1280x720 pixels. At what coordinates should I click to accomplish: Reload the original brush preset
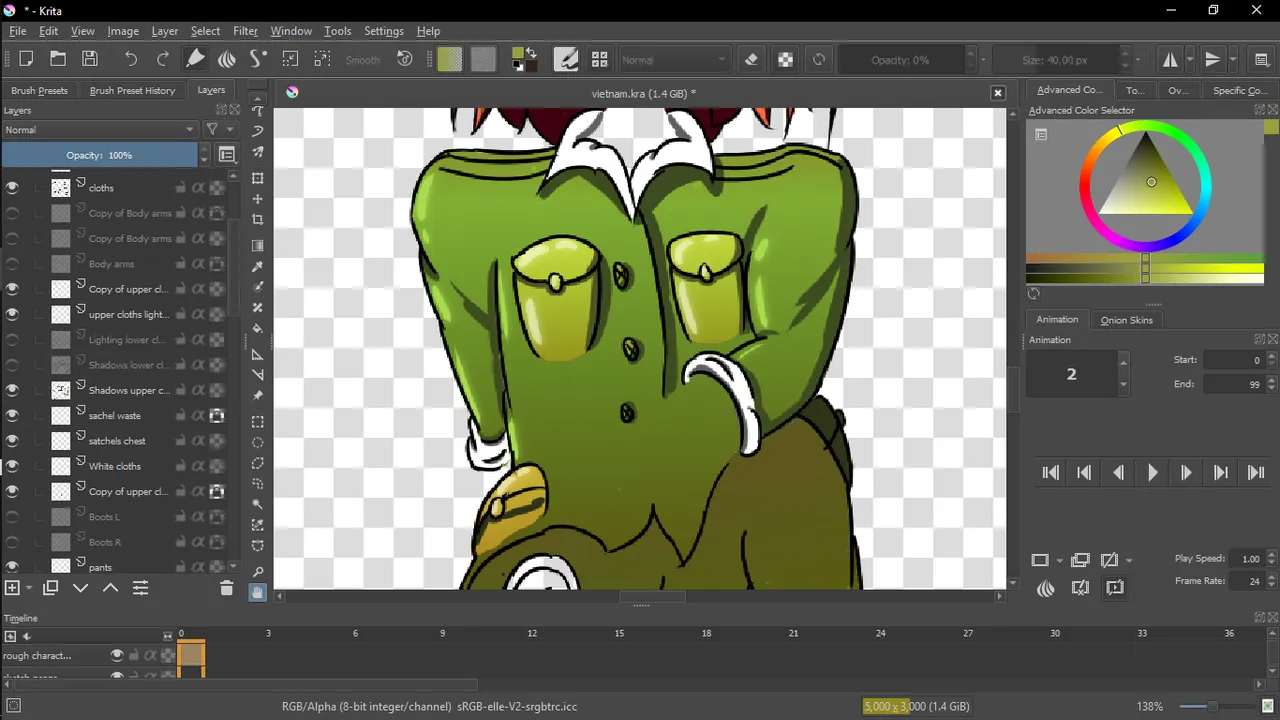coord(819,59)
